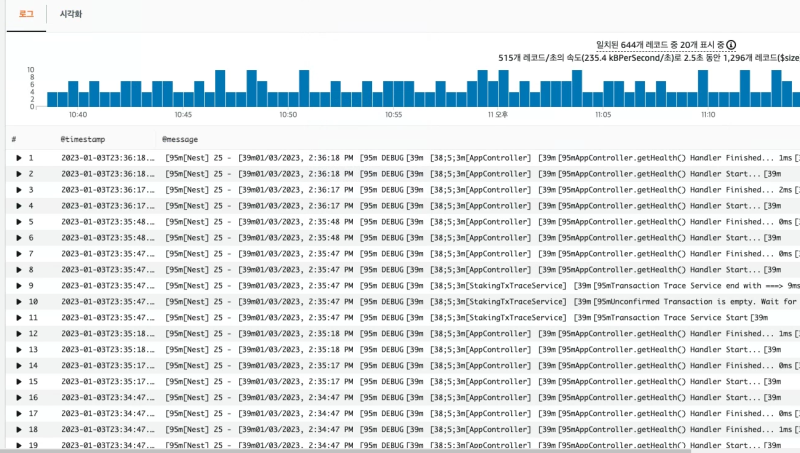Open the 로그 tab

coord(26,14)
